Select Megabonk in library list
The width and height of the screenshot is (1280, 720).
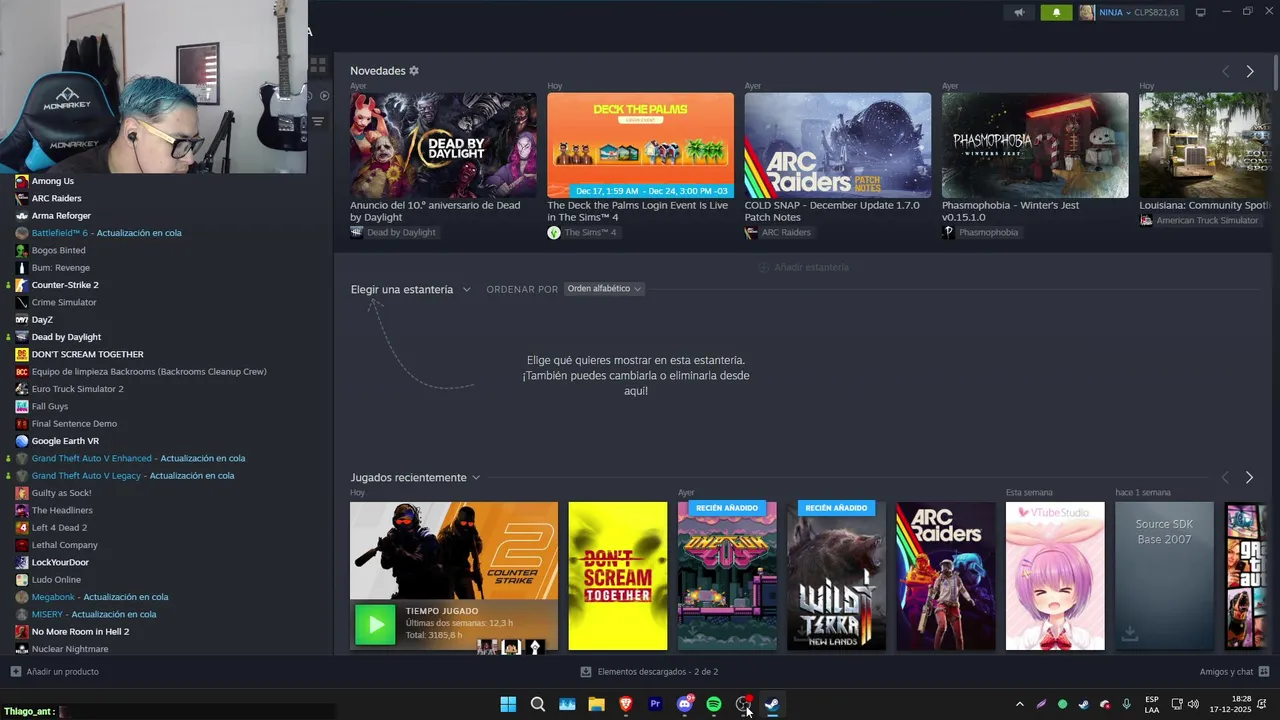coord(99,597)
